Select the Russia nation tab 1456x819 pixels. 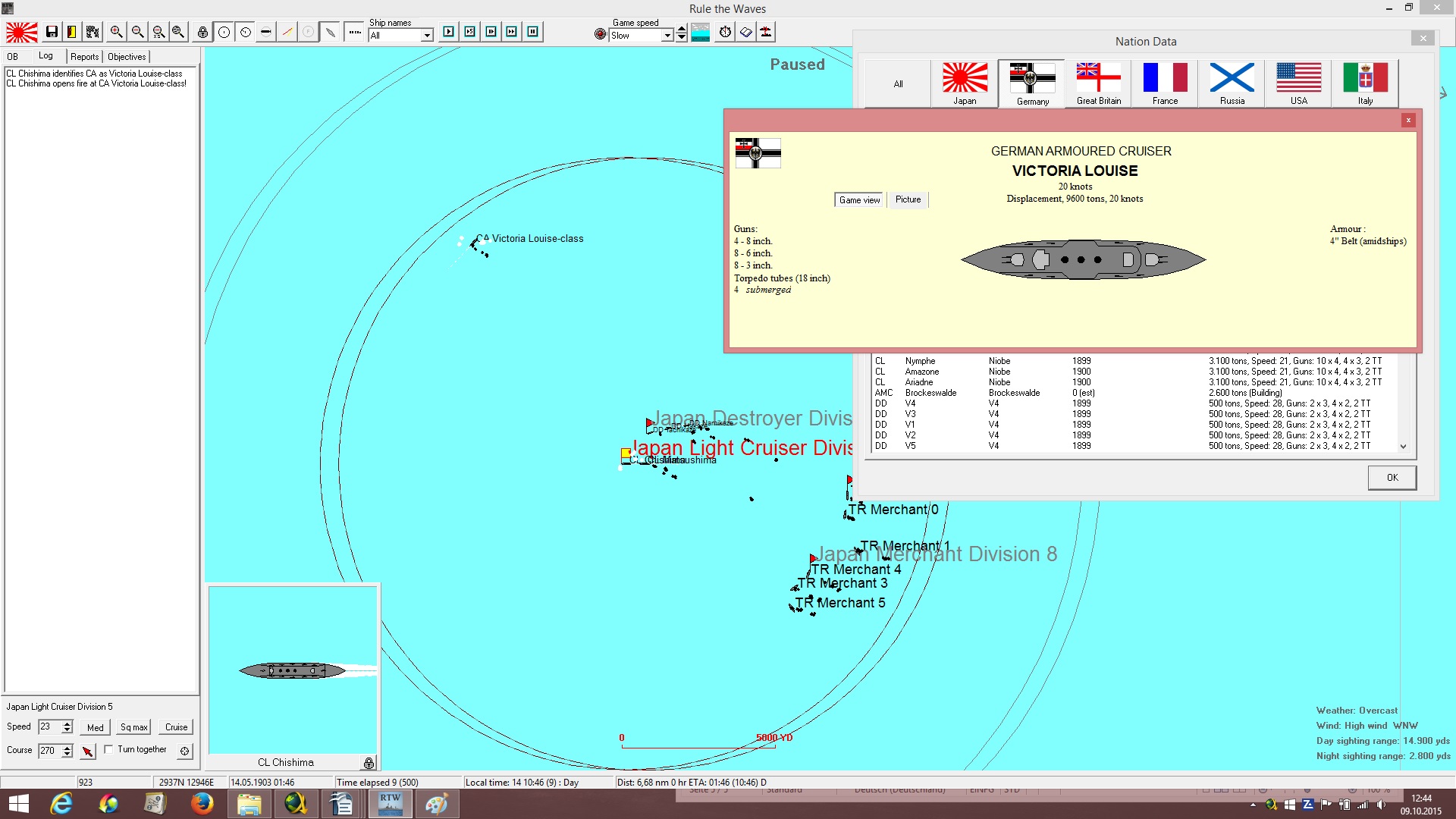(x=1232, y=83)
